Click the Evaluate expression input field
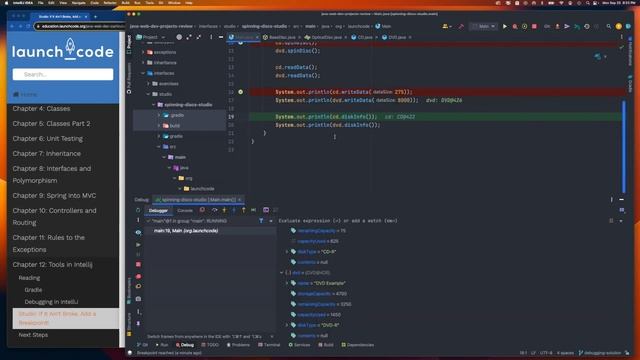The height and width of the screenshot is (360, 640). point(441,221)
